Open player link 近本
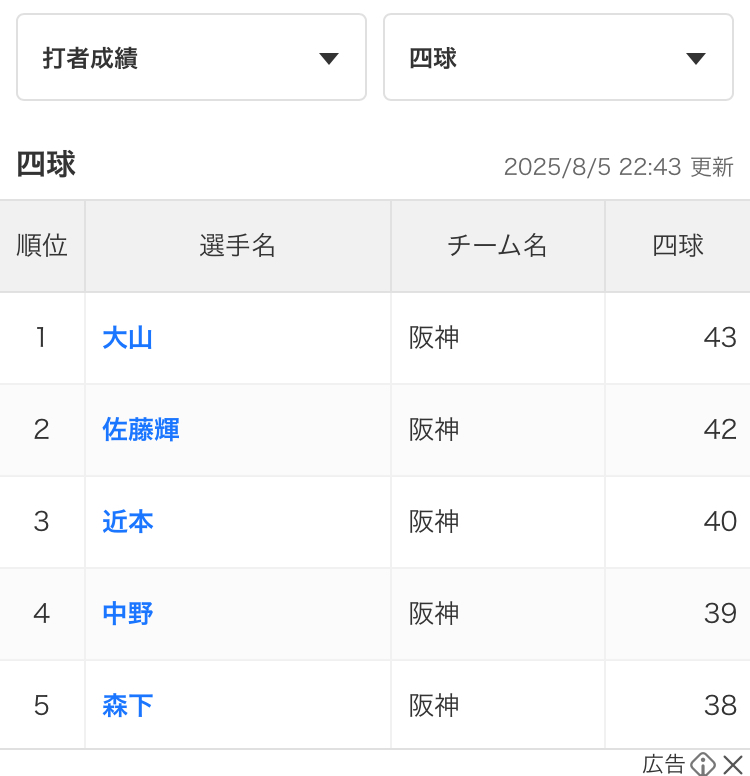This screenshot has height=776, width=750. coord(127,522)
